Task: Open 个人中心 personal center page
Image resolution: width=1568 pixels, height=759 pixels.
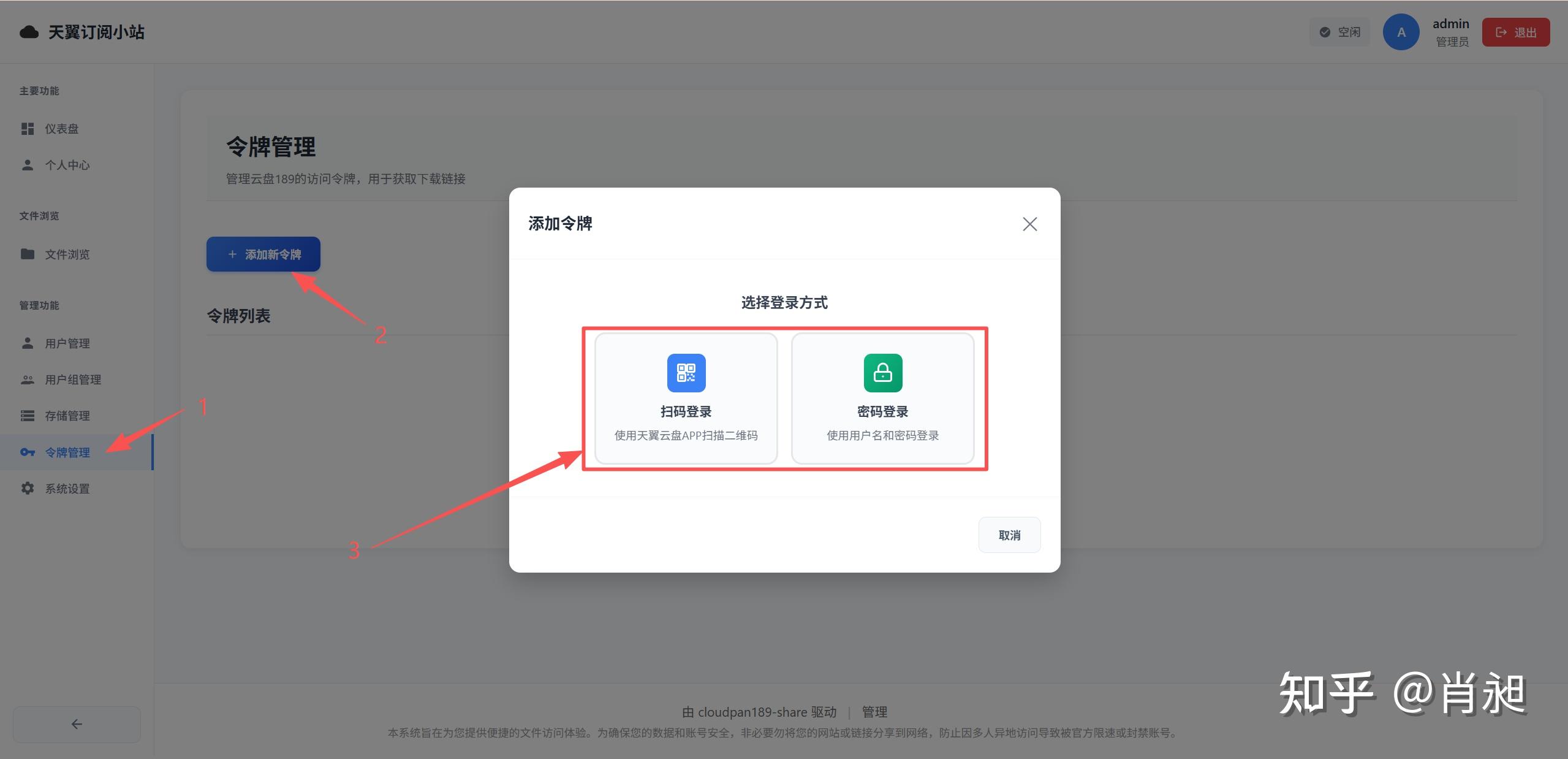Action: pyautogui.click(x=67, y=164)
